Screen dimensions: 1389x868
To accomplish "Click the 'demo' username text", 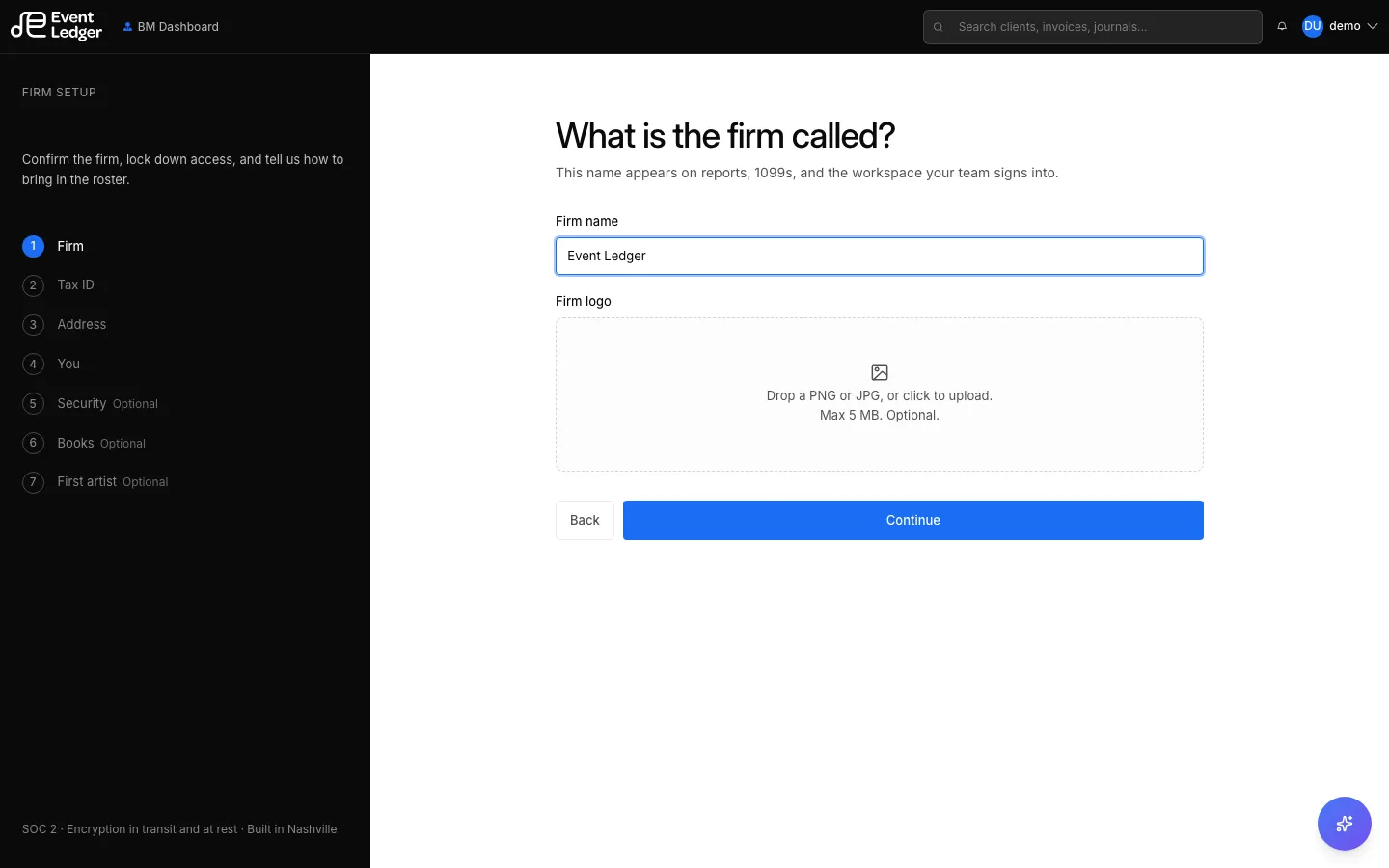I will tap(1345, 26).
